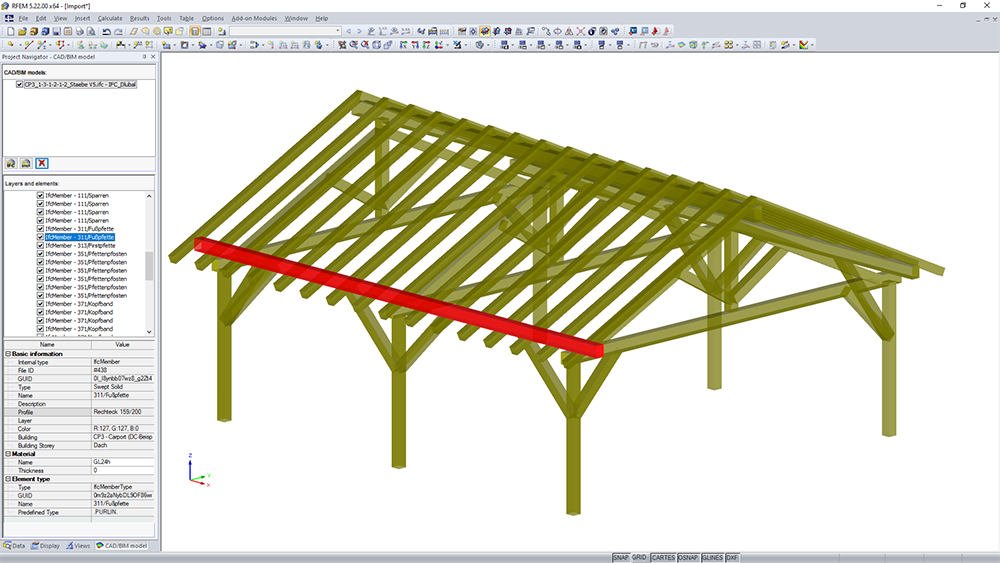The width and height of the screenshot is (1000, 563).
Task: Uncheck the selected 311/Fußpfette checkbox
Action: [40, 237]
